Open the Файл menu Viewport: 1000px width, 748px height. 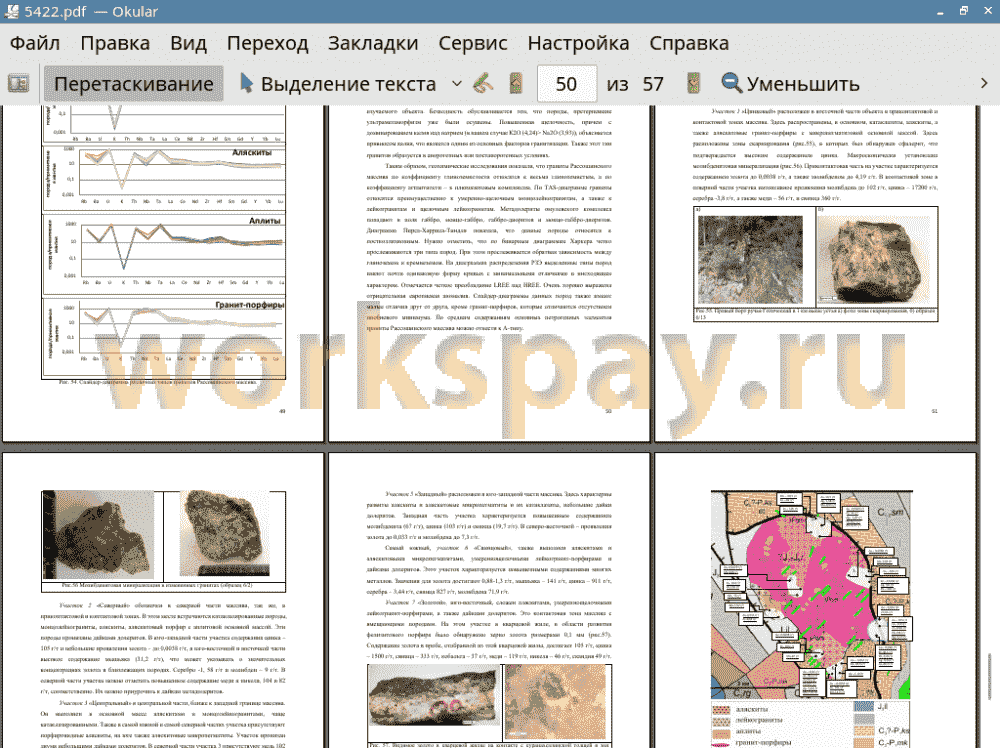(35, 43)
